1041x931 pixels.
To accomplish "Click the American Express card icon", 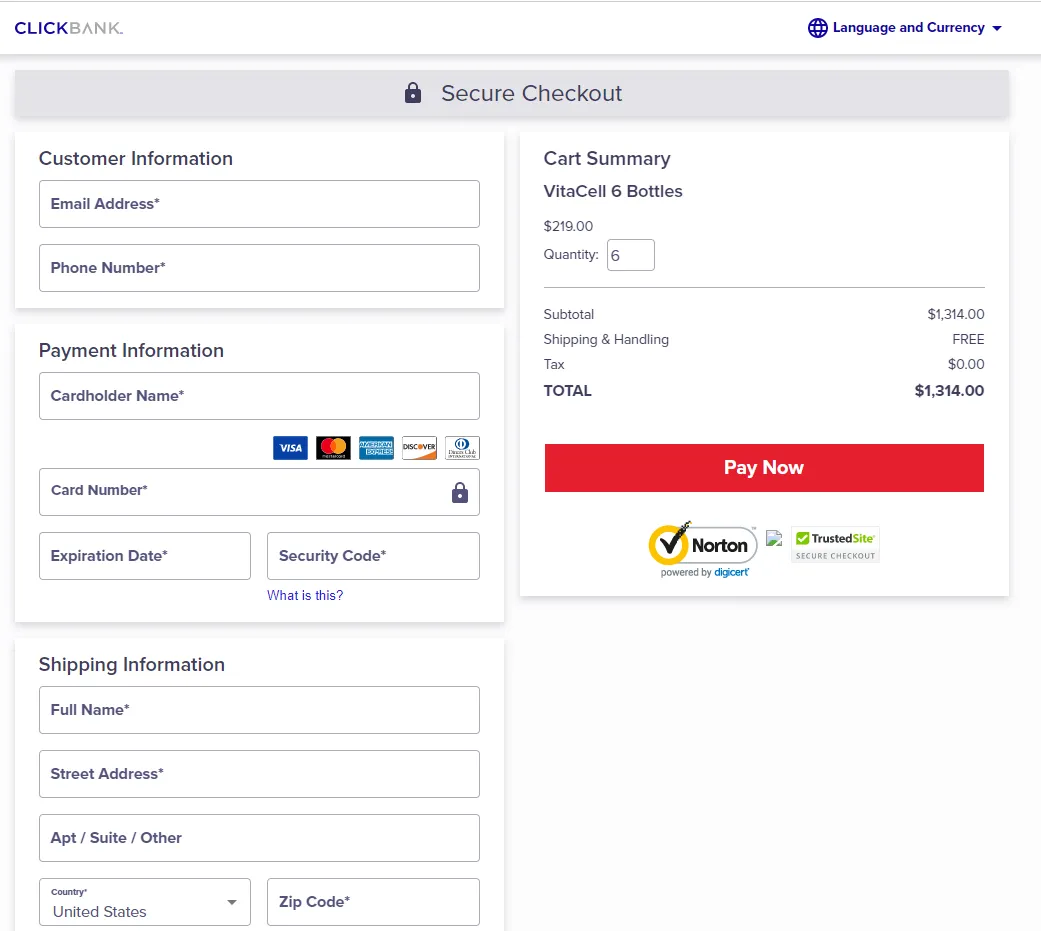I will click(x=376, y=448).
